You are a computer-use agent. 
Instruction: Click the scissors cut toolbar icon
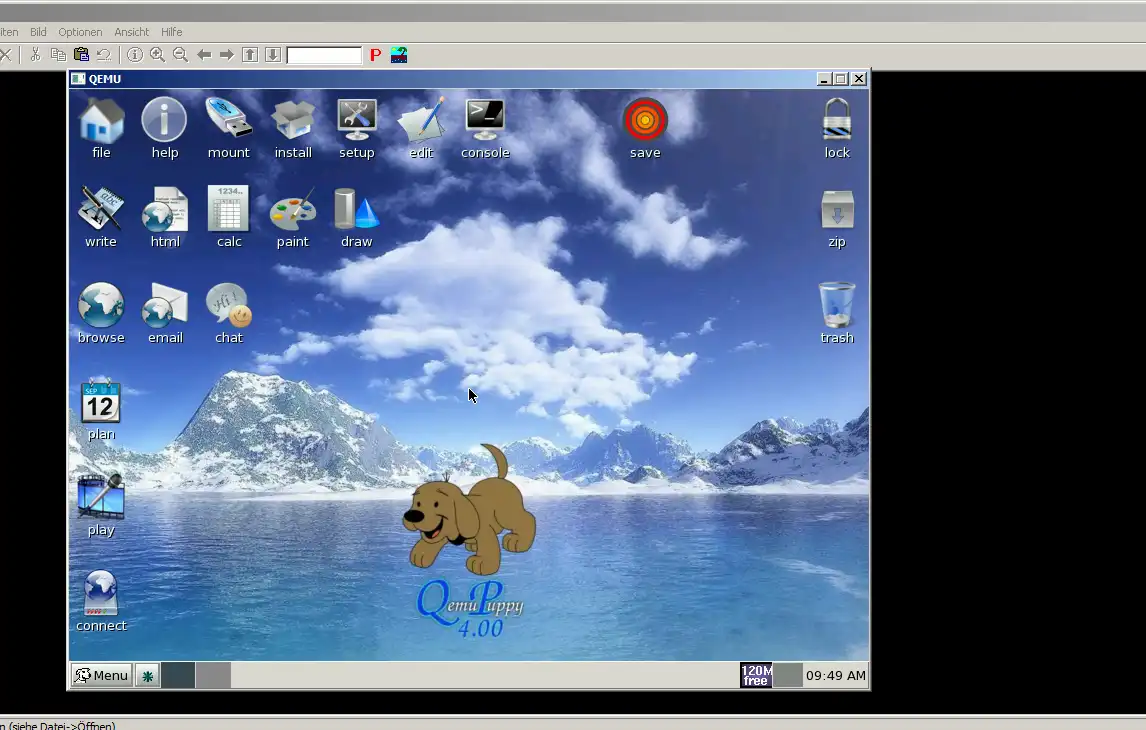coord(35,55)
